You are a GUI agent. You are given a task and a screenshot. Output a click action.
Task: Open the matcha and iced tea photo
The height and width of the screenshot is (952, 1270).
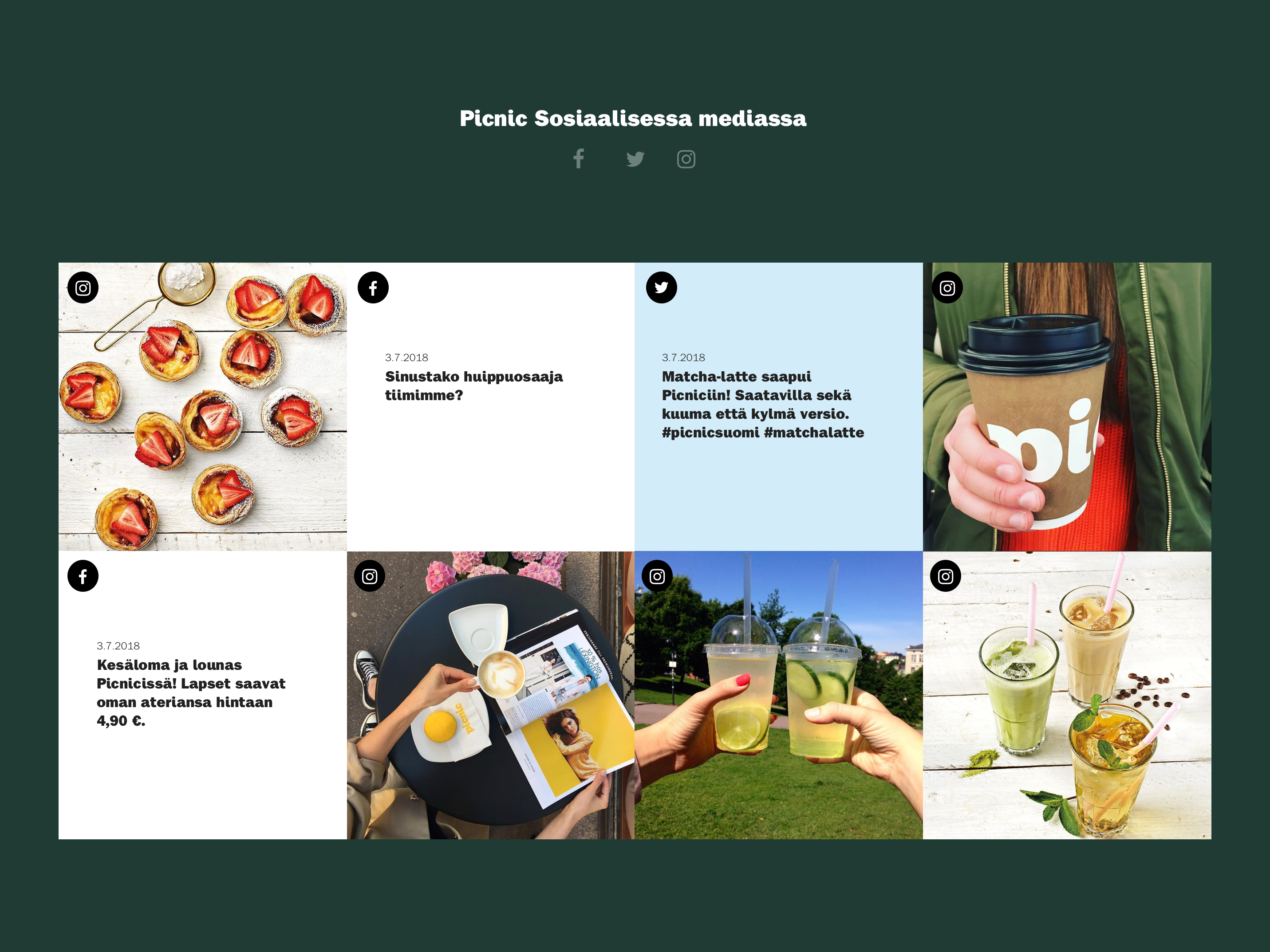(1067, 695)
